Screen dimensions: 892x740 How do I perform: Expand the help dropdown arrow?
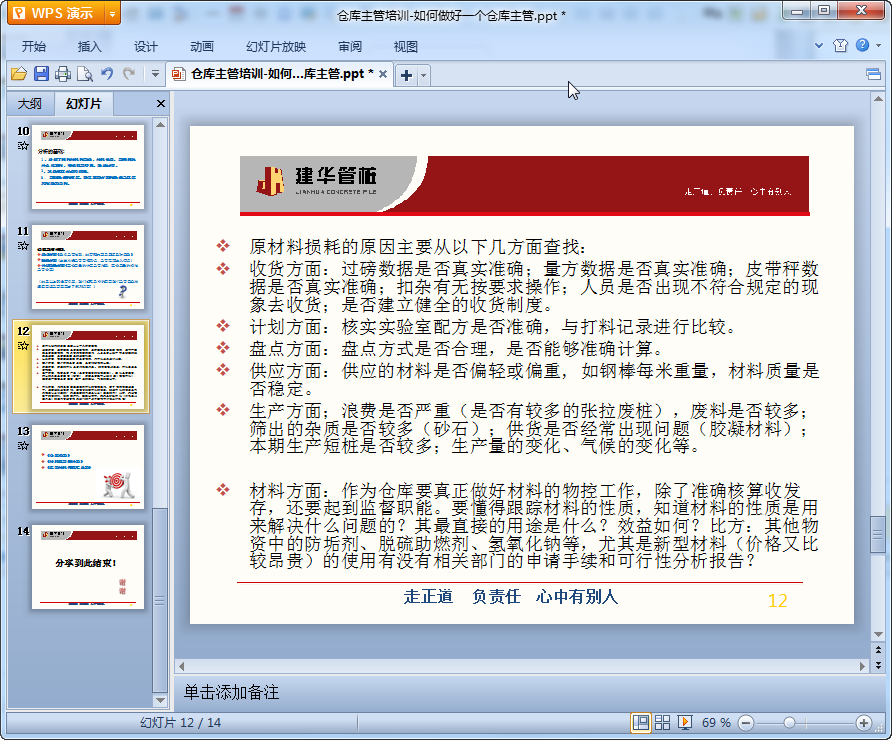point(878,46)
